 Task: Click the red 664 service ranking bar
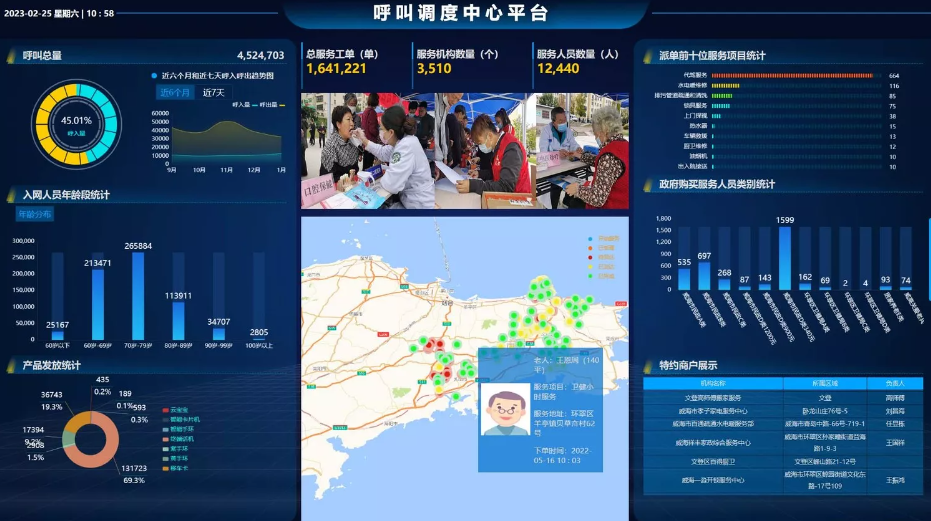coord(793,75)
